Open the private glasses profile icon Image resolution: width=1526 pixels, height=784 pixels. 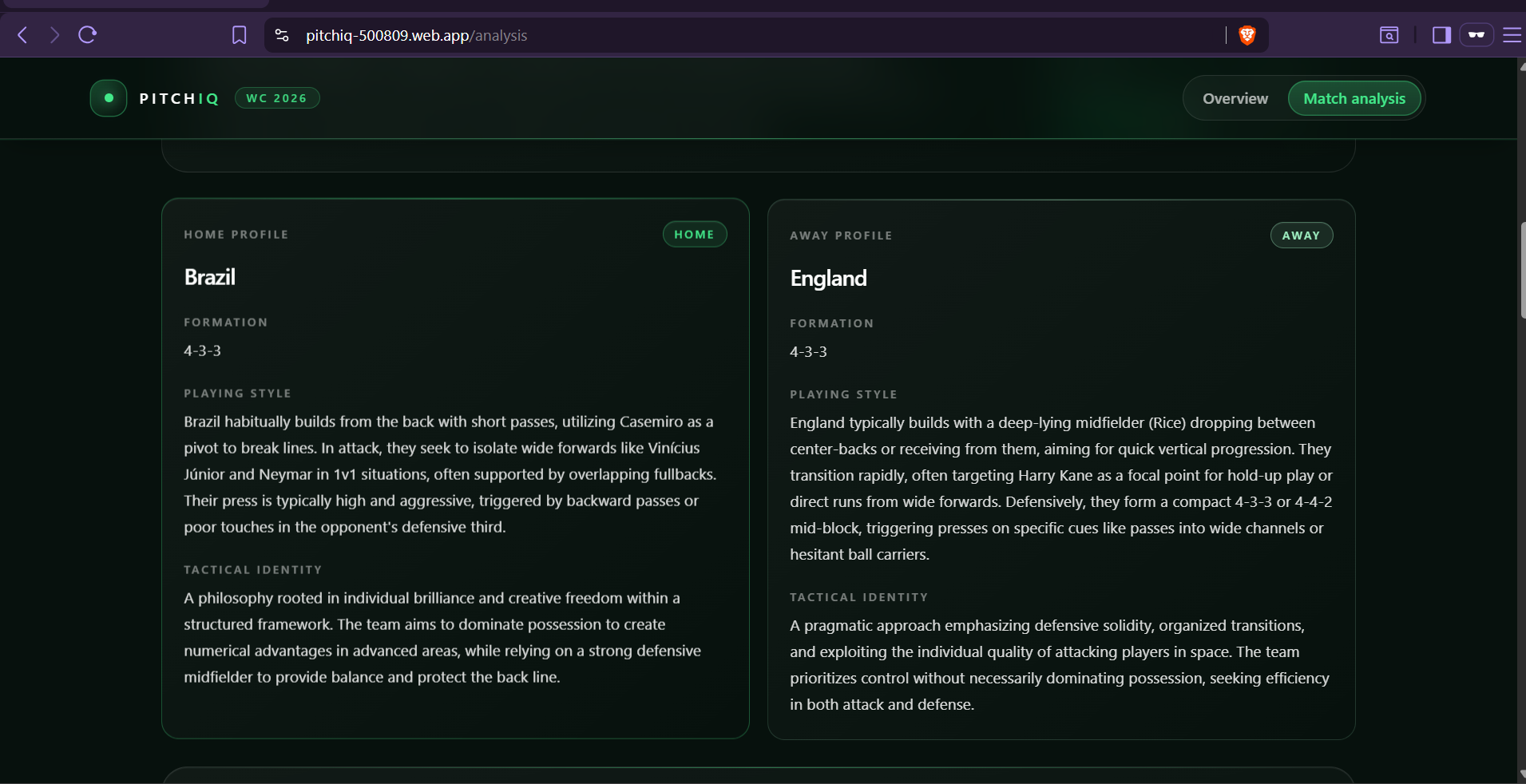(x=1476, y=35)
